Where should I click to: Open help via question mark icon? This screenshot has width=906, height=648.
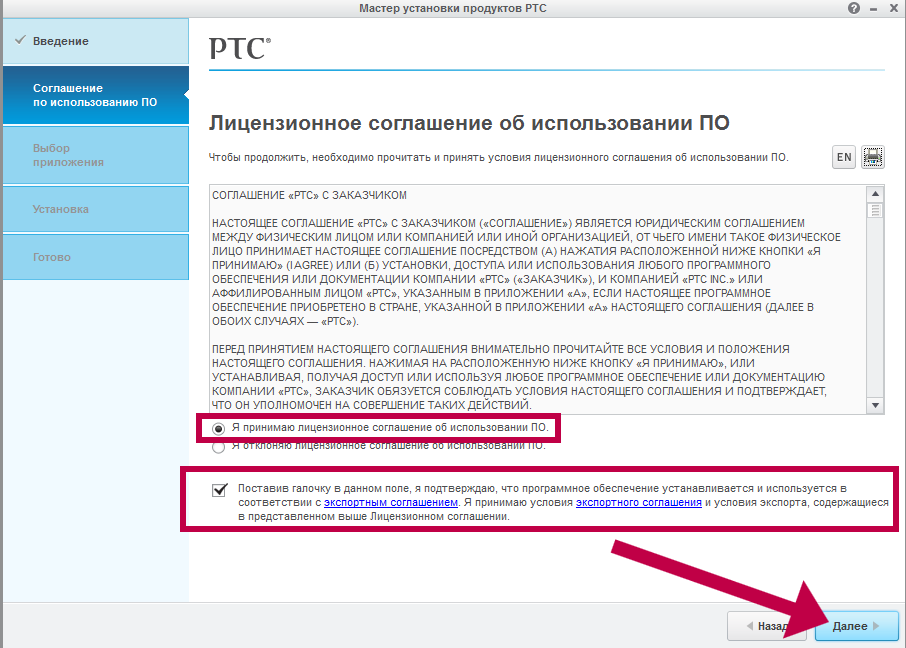[853, 8]
